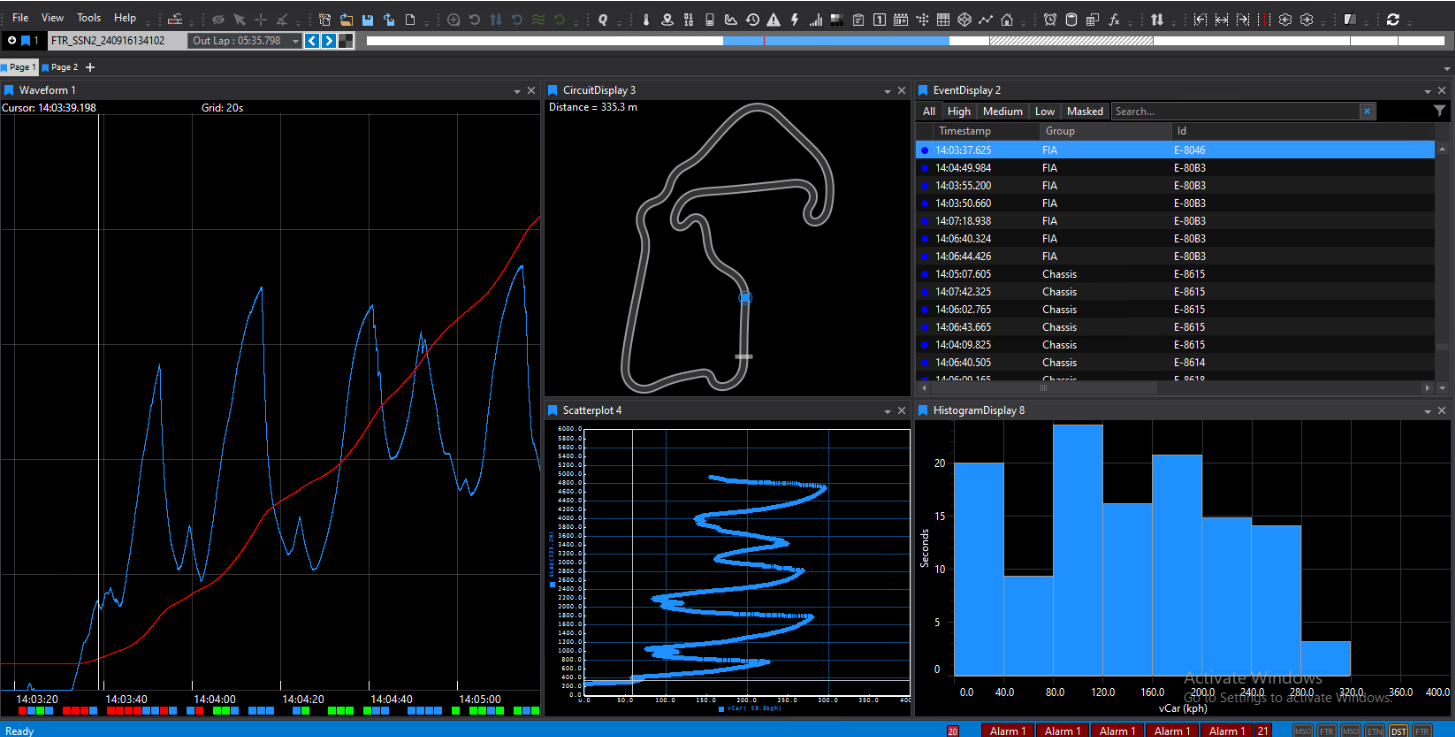Sort events by the Timestamp column header
Viewport: 1455px width, 737px height.
point(964,131)
